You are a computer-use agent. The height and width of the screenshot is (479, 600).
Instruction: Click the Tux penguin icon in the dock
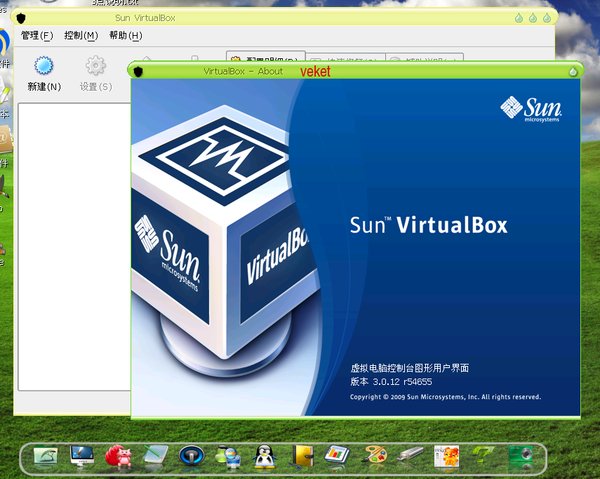click(x=265, y=456)
